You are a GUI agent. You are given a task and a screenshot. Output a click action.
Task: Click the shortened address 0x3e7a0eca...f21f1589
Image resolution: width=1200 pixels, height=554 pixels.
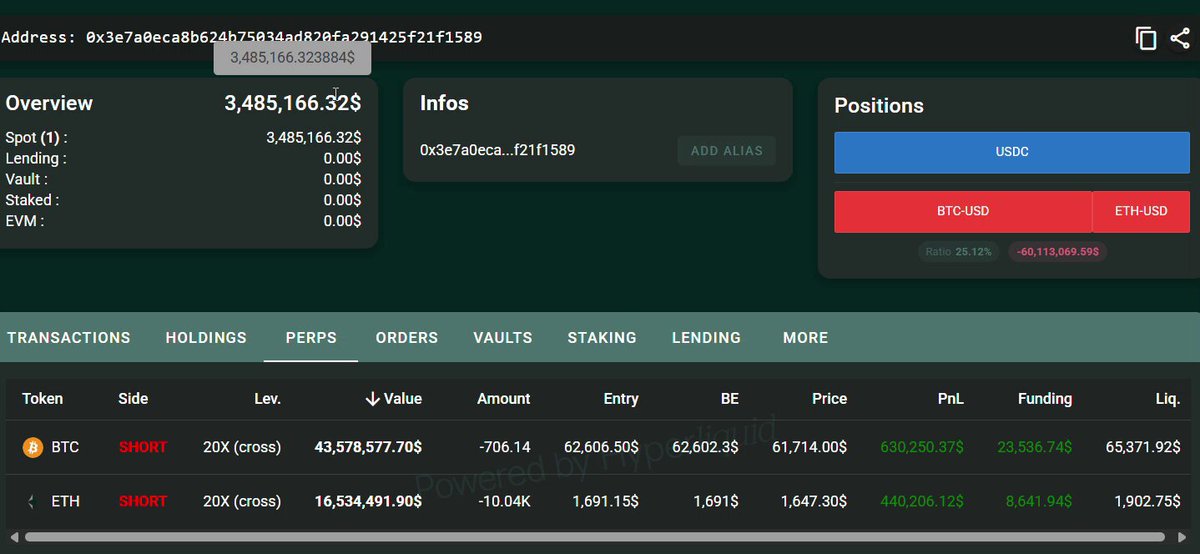click(497, 150)
